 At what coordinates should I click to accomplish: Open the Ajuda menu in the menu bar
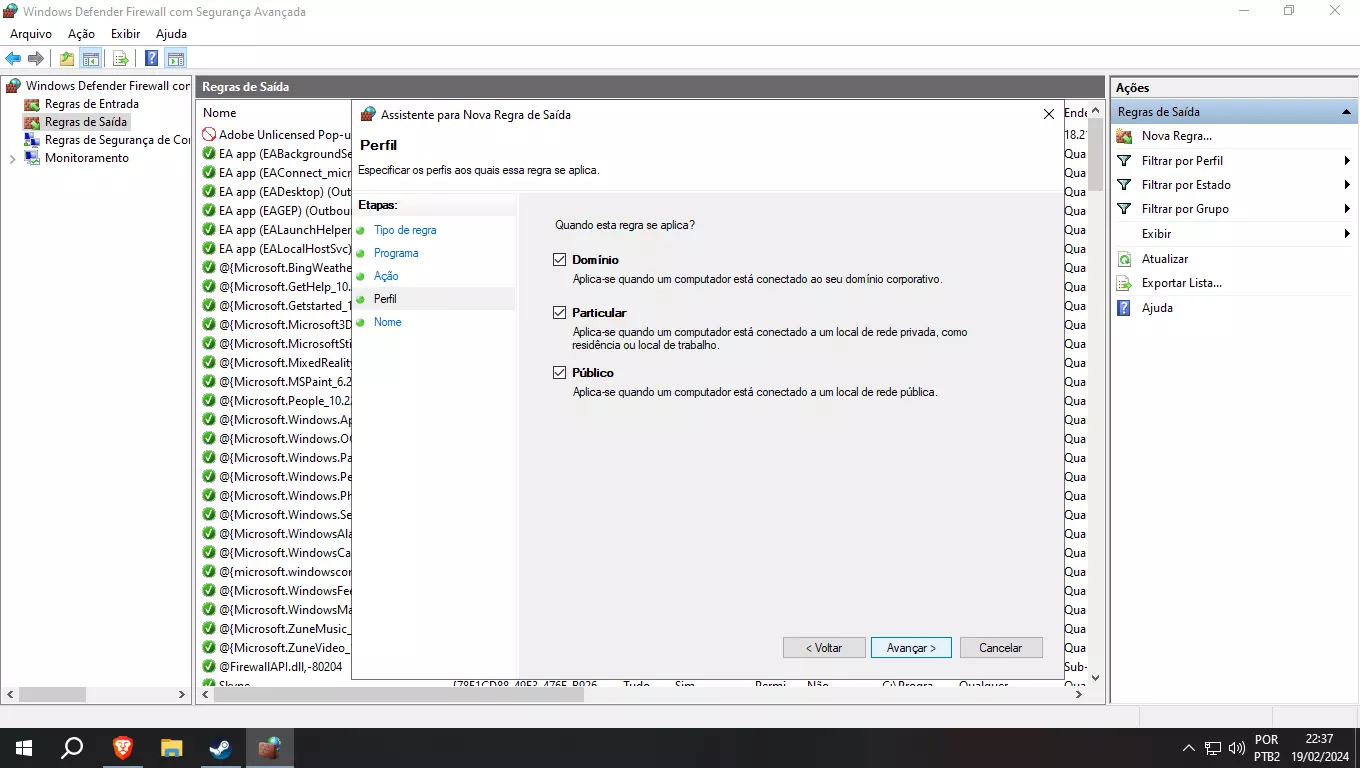(x=172, y=34)
